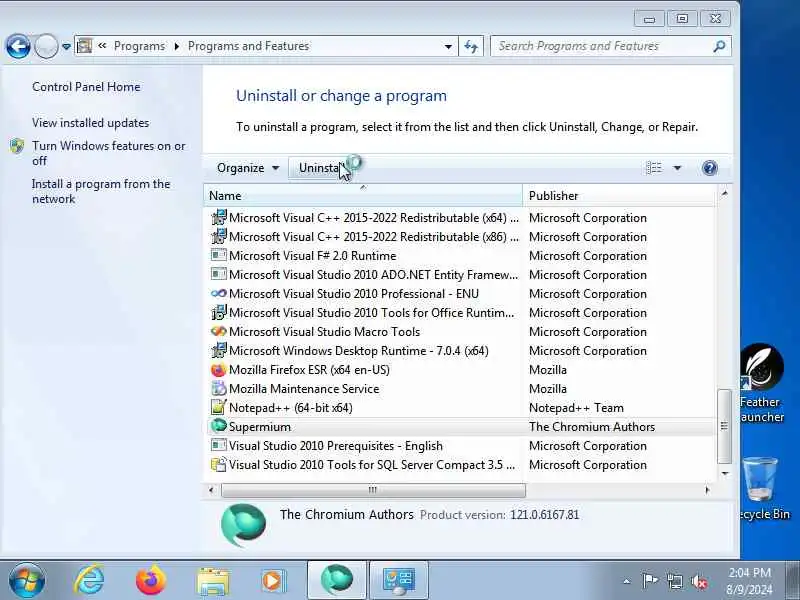Click the vertical scrollbar thumb
The width and height of the screenshot is (800, 600).
click(x=724, y=426)
